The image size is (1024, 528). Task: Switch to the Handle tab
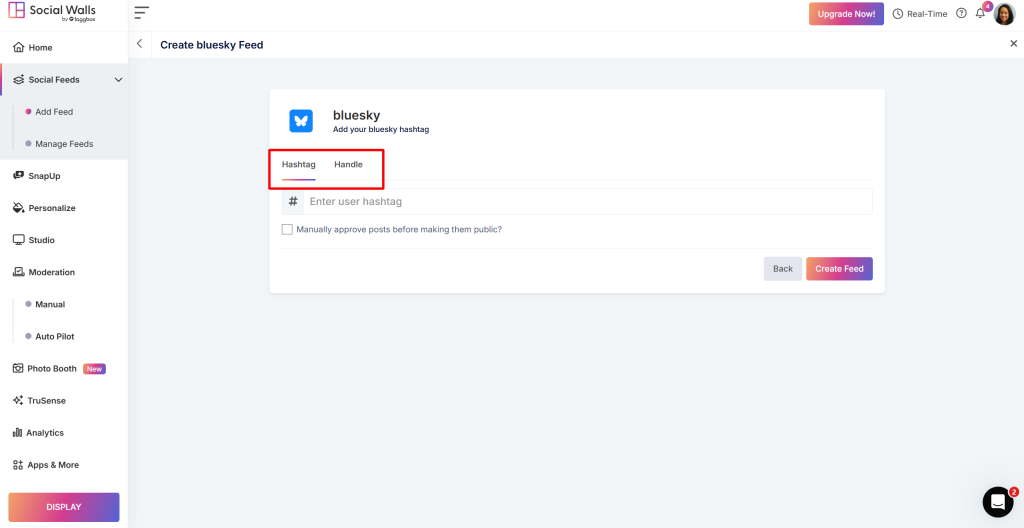coord(348,164)
